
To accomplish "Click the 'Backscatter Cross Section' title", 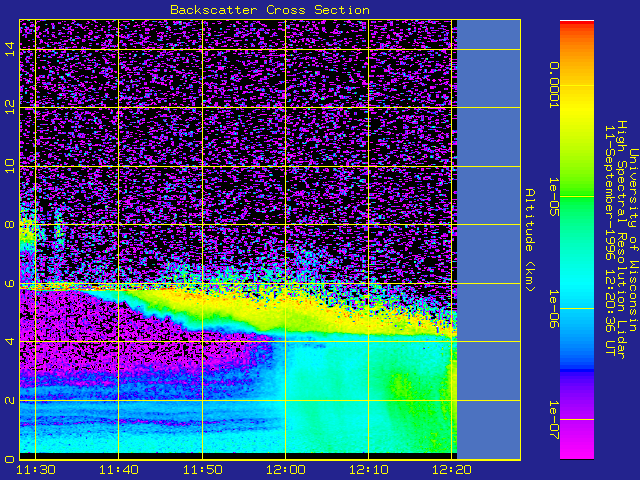I will [270, 10].
